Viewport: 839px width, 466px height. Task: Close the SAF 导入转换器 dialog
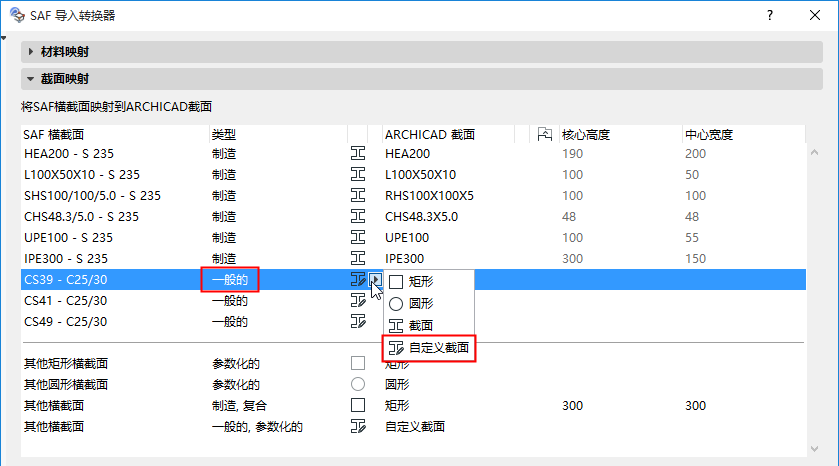pos(814,15)
